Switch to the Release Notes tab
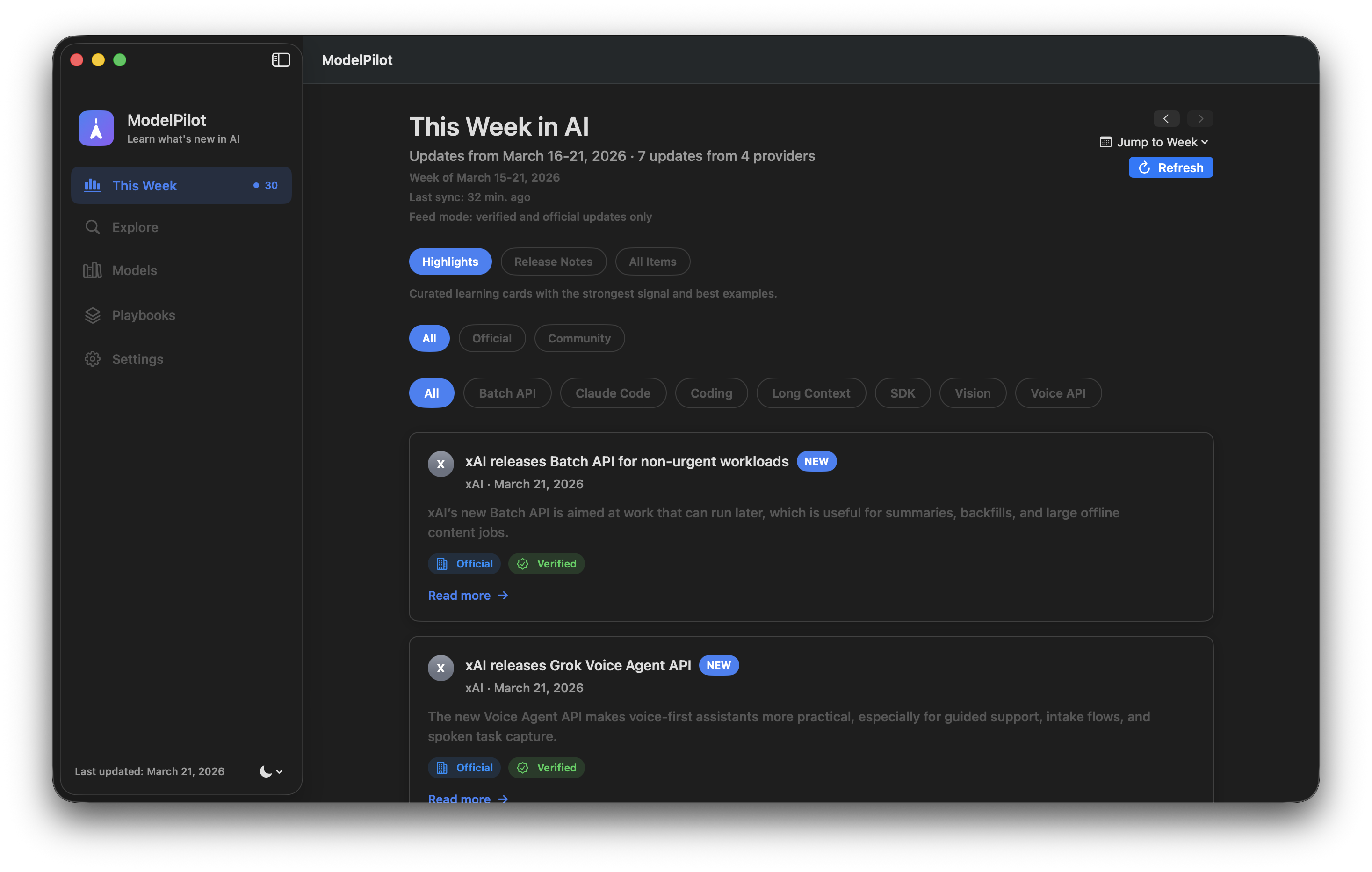 coord(553,262)
